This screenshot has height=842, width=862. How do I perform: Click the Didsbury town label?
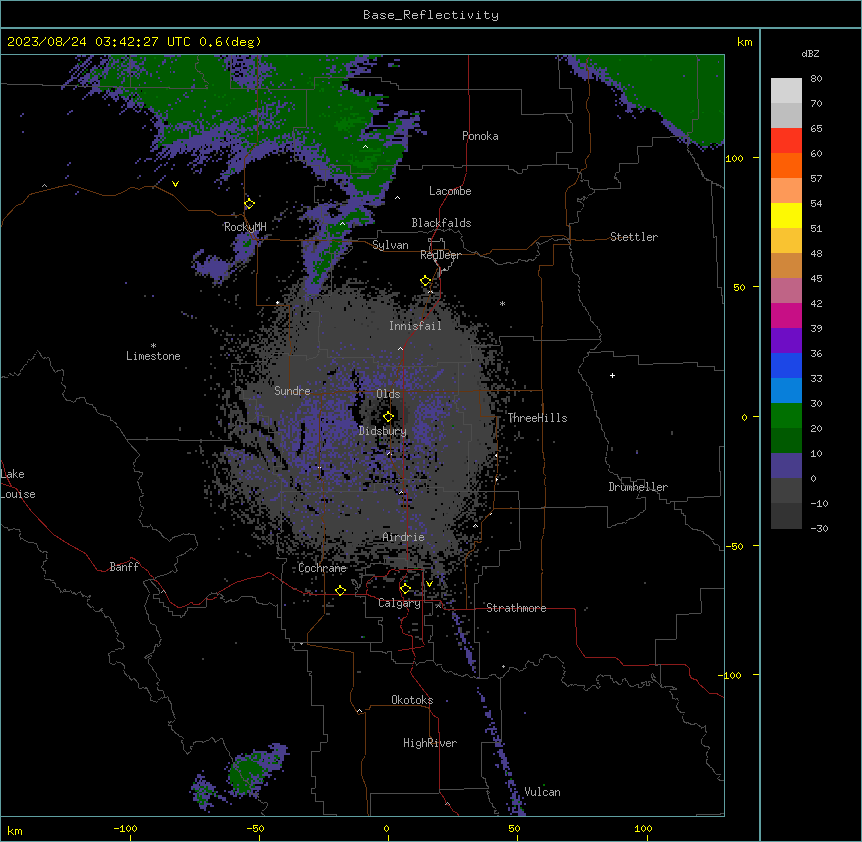pos(383,431)
